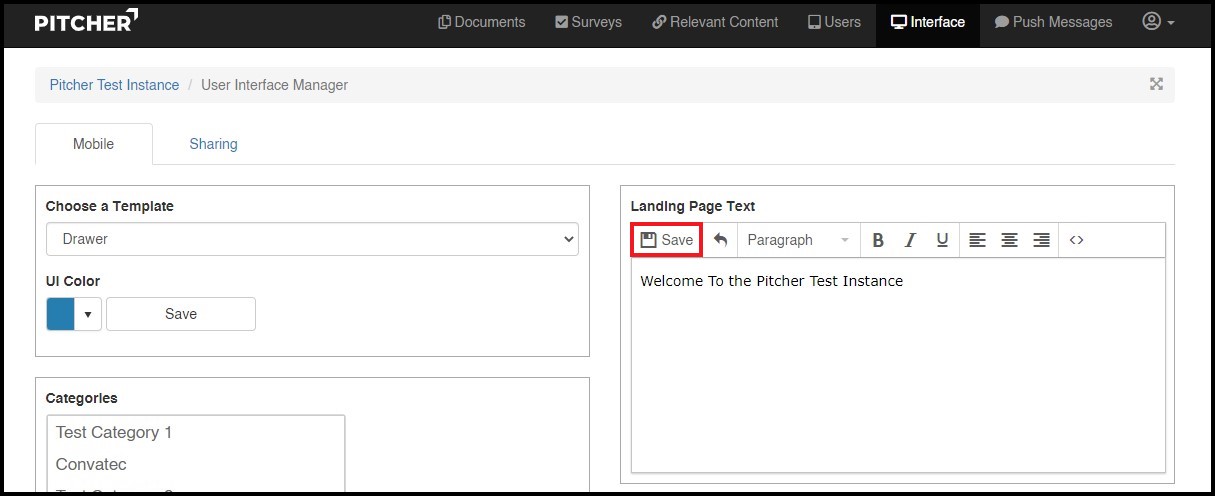The width and height of the screenshot is (1215, 496).
Task: Open the Documents menu item
Action: [481, 22]
